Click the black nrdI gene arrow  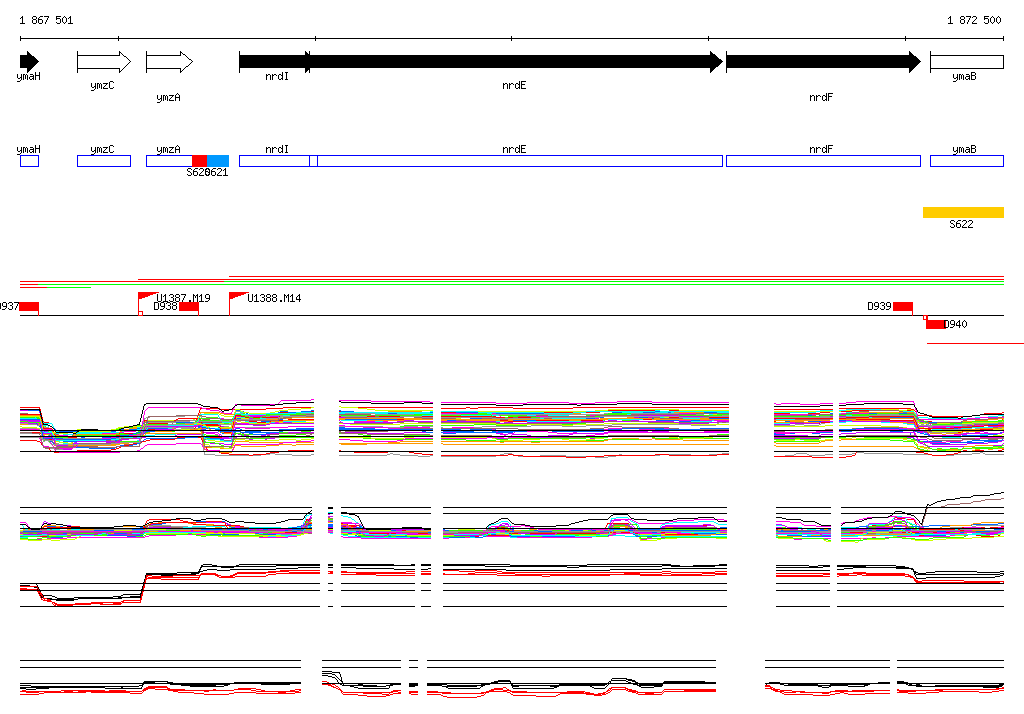click(274, 62)
